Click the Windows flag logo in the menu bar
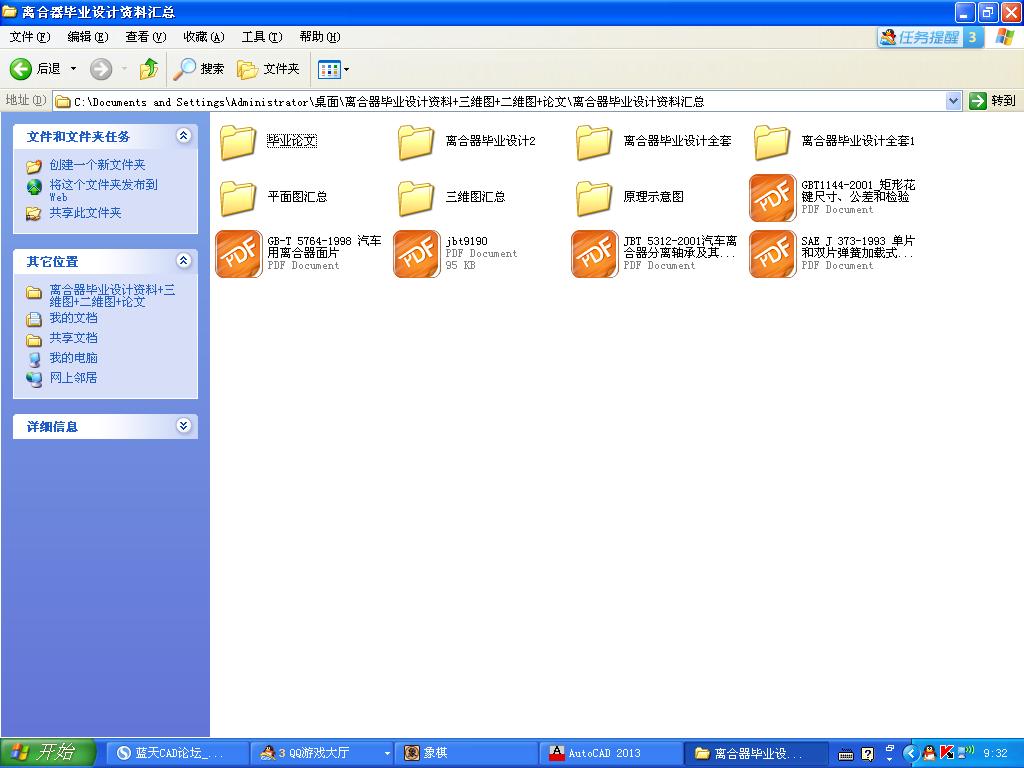Viewport: 1024px width, 768px height. 1005,37
